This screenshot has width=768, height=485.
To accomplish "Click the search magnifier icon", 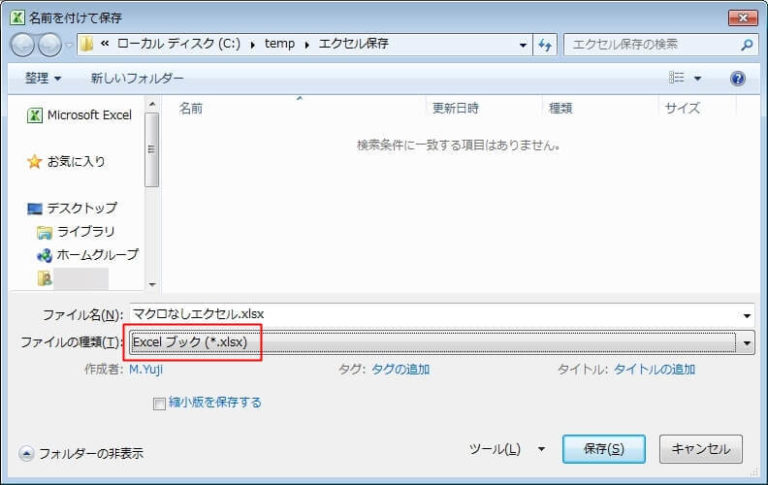I will pyautogui.click(x=746, y=45).
